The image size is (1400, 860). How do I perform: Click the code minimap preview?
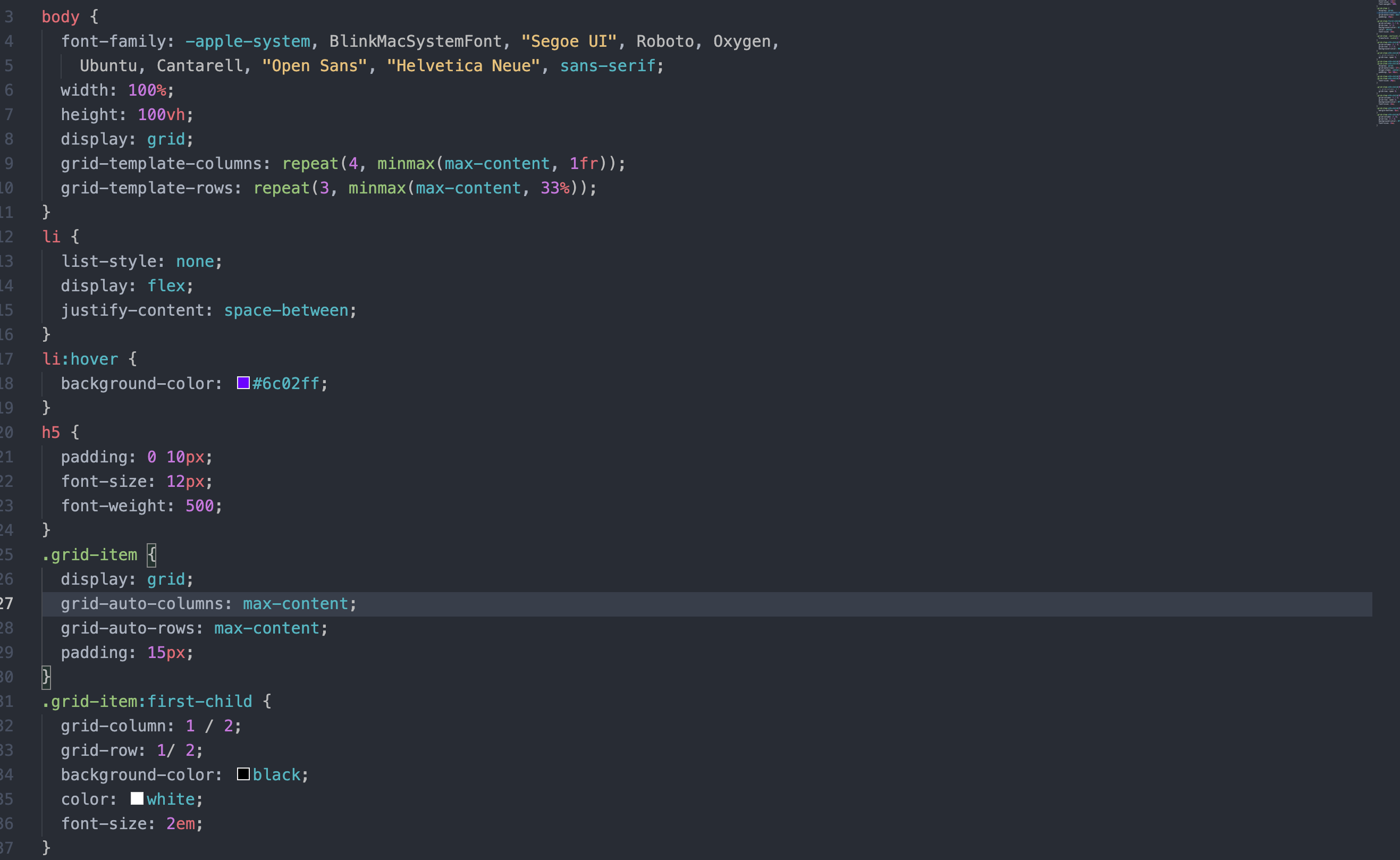click(x=1387, y=63)
